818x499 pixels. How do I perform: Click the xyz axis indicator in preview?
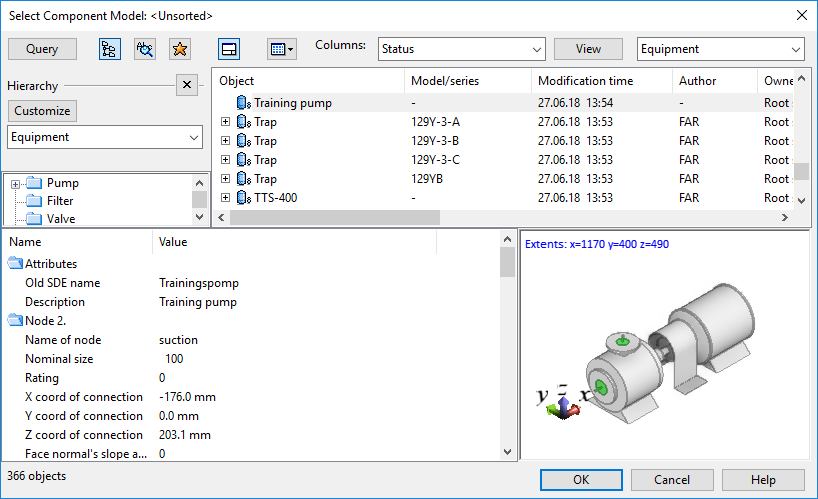[563, 401]
